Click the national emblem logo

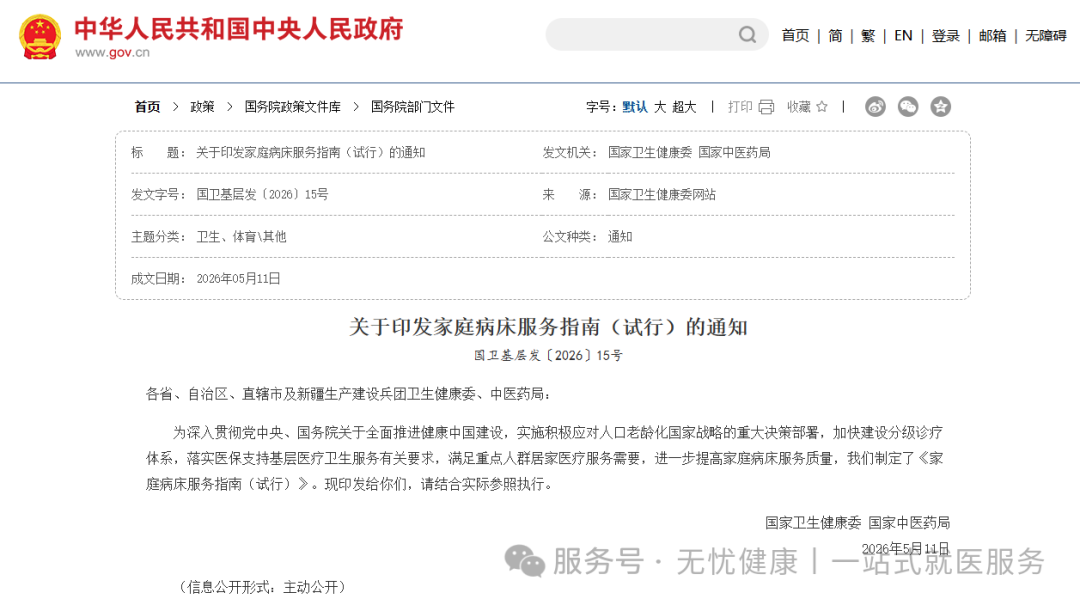(39, 37)
